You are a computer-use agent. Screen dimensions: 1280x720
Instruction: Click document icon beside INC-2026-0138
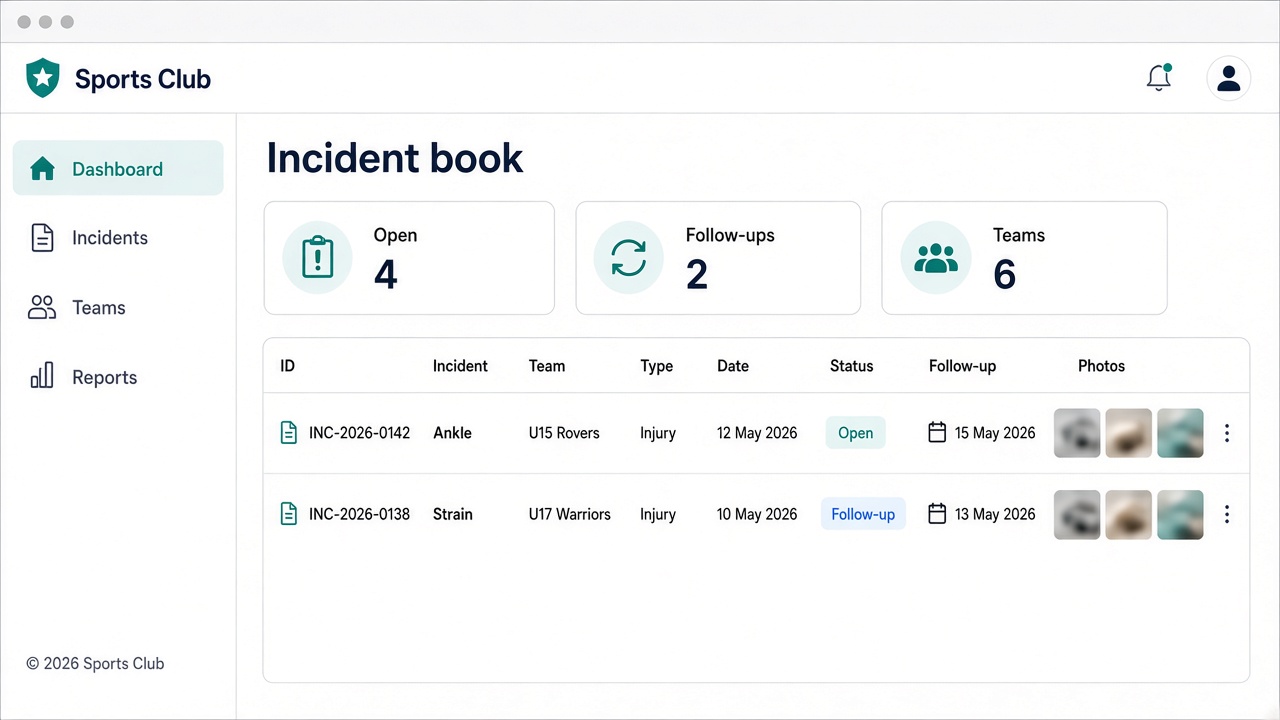288,514
